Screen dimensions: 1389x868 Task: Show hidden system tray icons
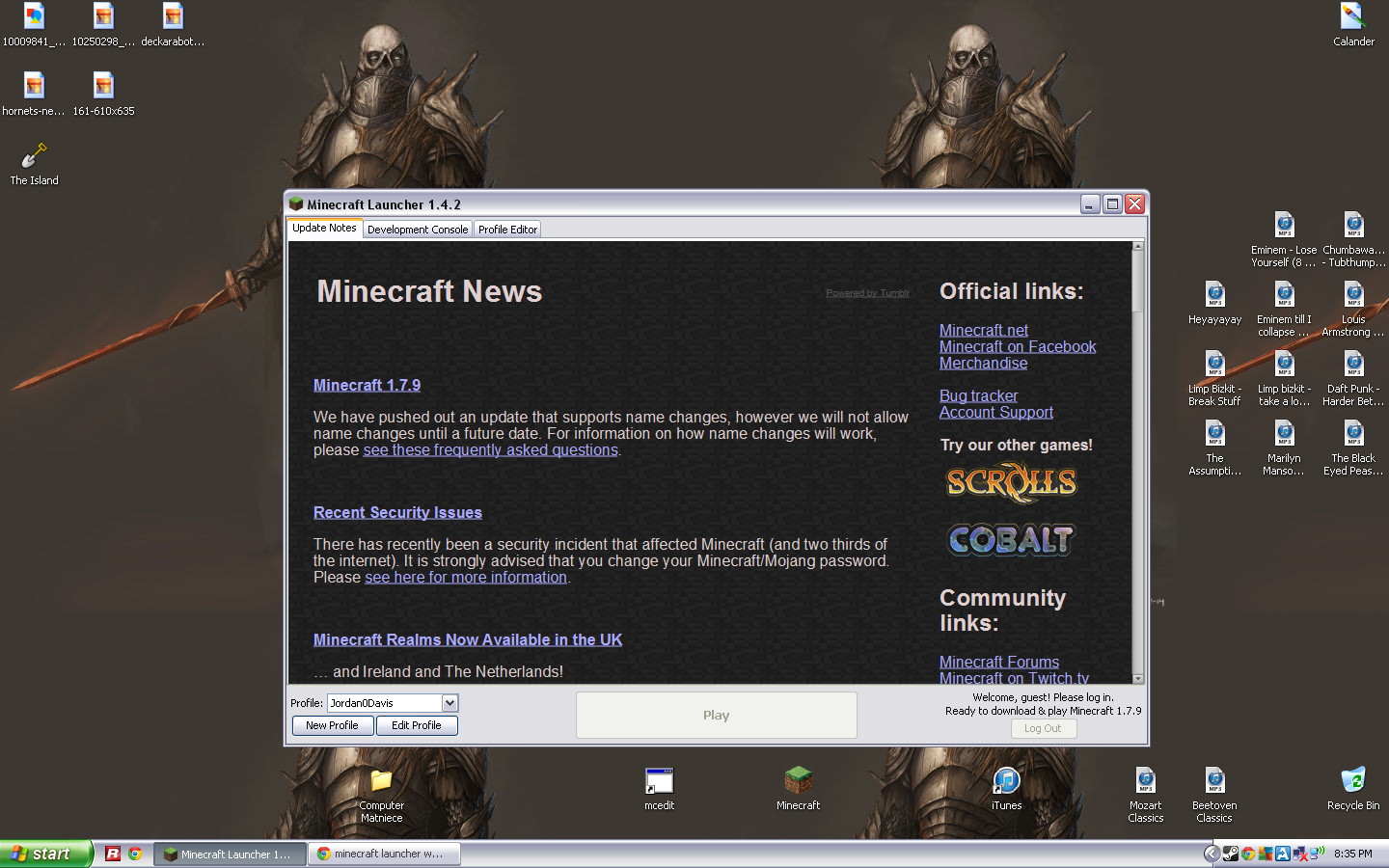[1212, 854]
